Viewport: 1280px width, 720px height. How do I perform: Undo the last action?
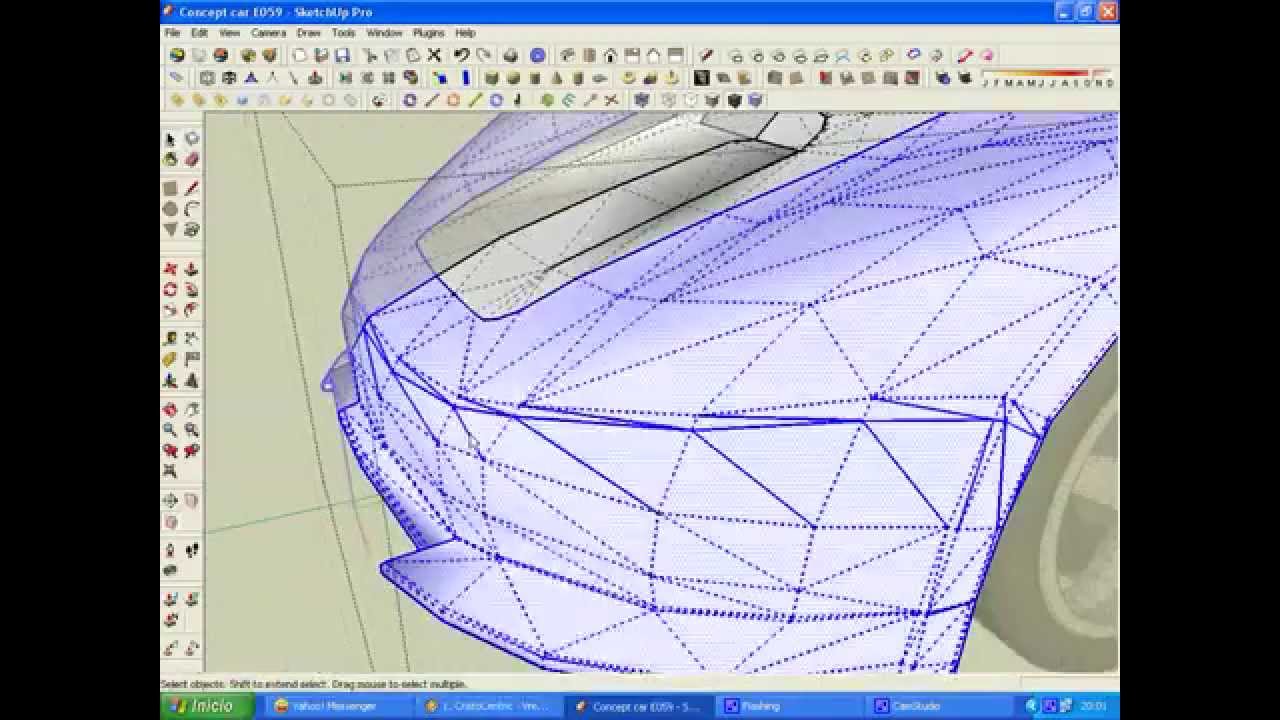(461, 56)
